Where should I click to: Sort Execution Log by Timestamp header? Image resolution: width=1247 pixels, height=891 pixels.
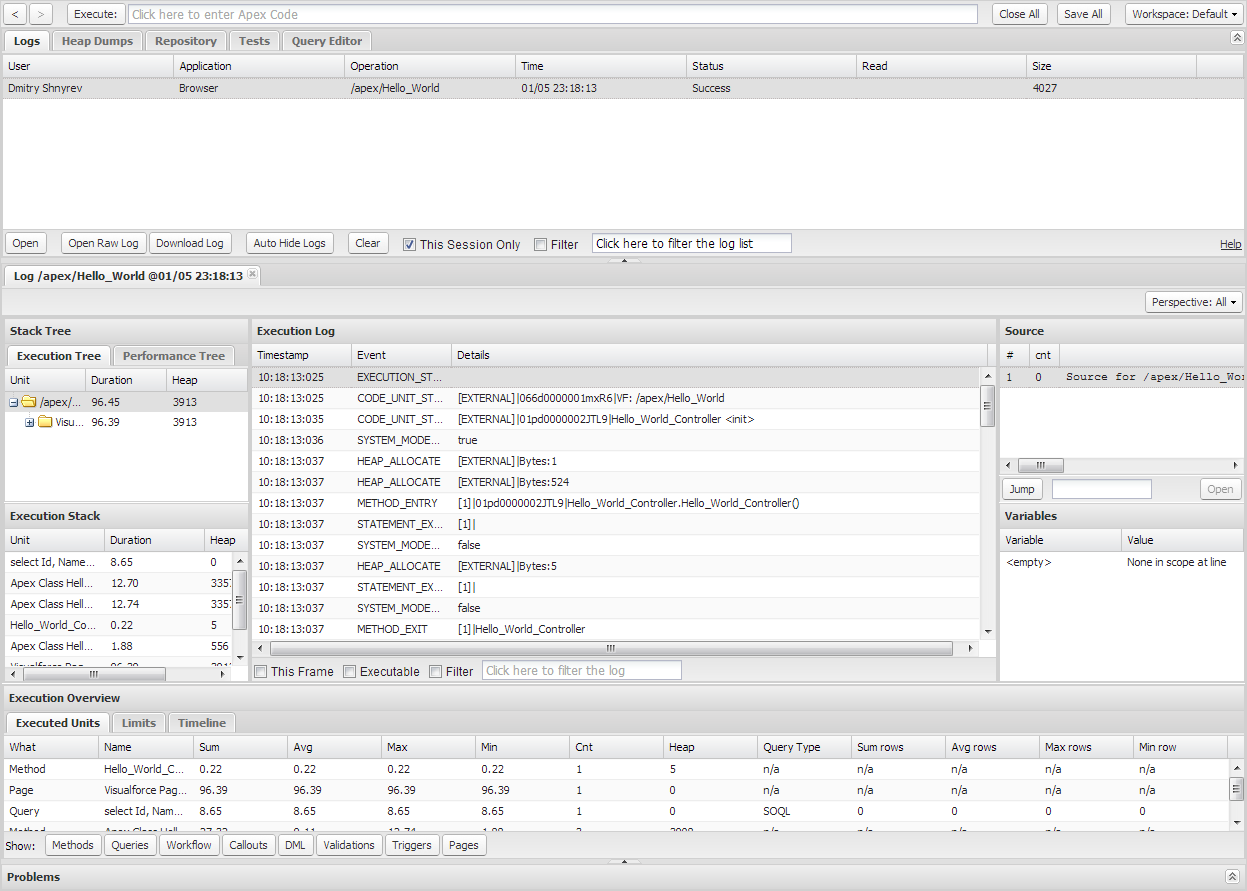coord(302,355)
